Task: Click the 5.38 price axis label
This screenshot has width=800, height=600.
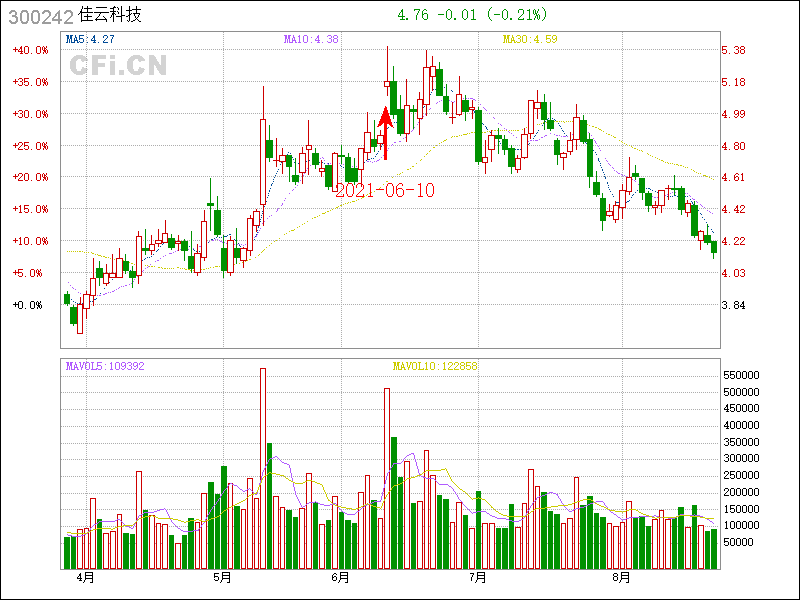Action: (734, 50)
